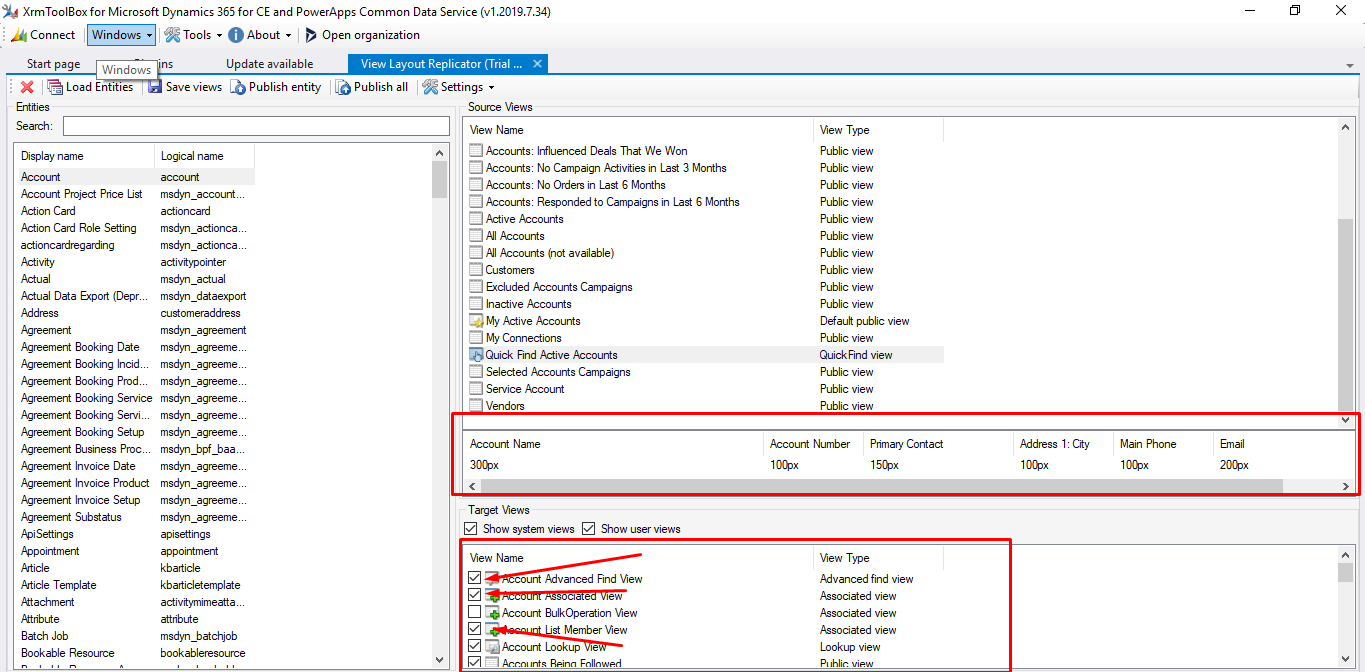This screenshot has height=672, width=1365.
Task: Toggle the Show user views checkbox
Action: 588,529
